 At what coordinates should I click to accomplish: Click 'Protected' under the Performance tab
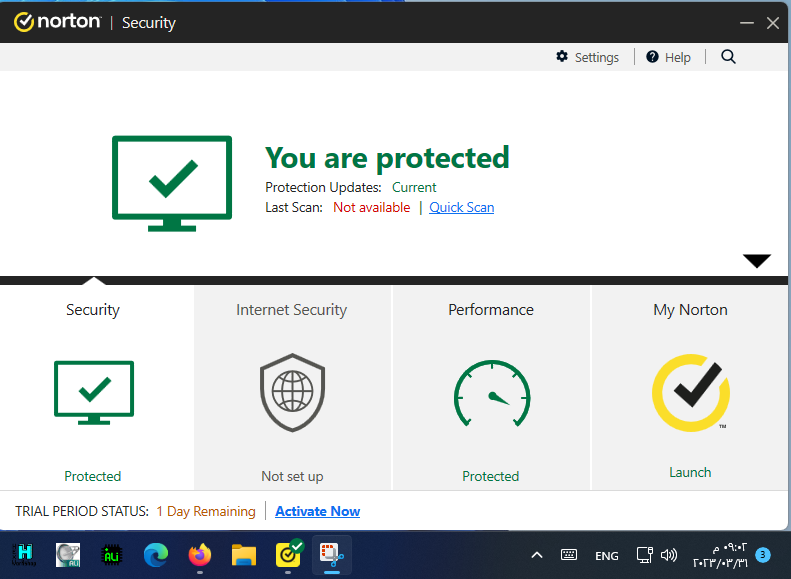(491, 476)
